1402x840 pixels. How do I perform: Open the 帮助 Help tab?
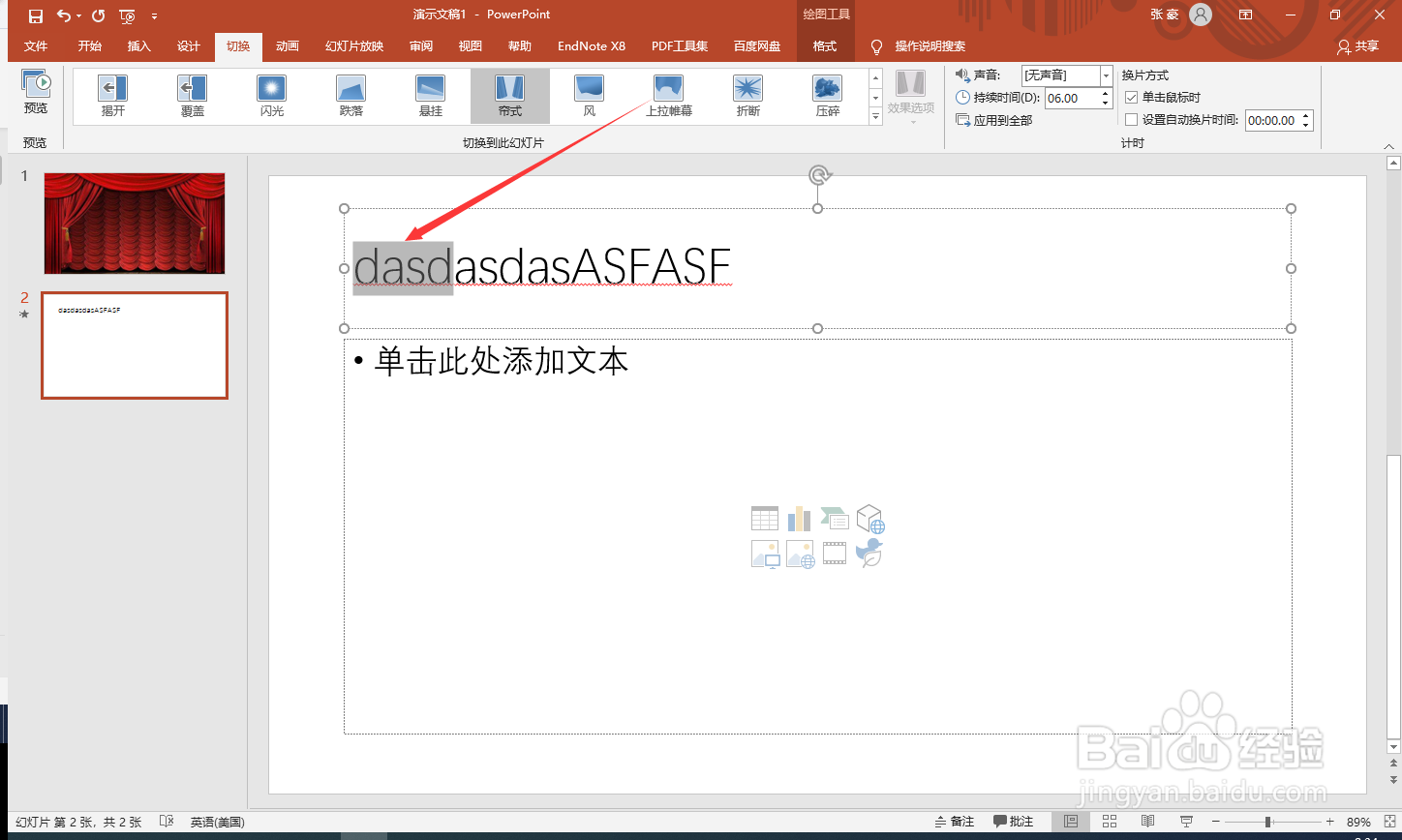point(520,46)
